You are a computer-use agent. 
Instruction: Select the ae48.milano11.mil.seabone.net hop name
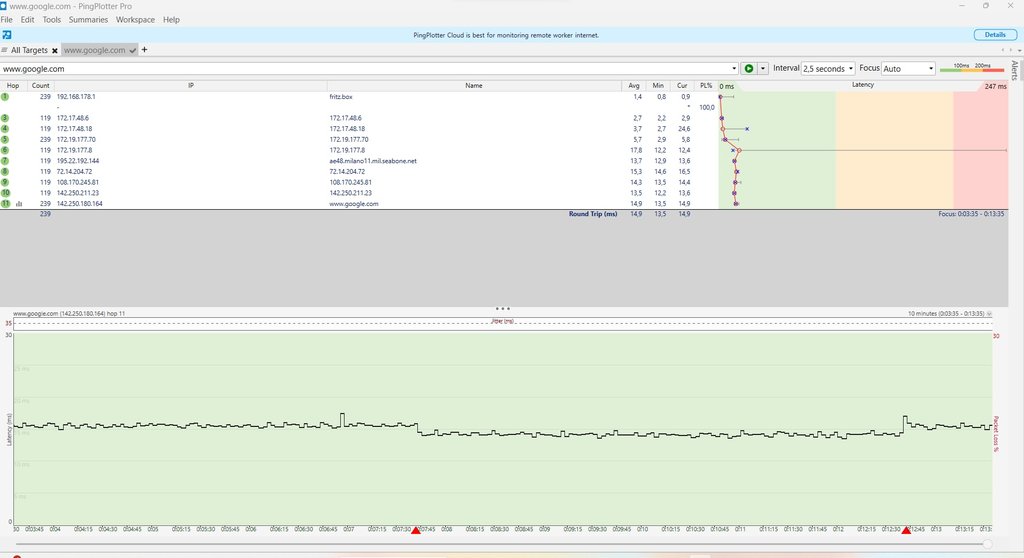[x=373, y=161]
